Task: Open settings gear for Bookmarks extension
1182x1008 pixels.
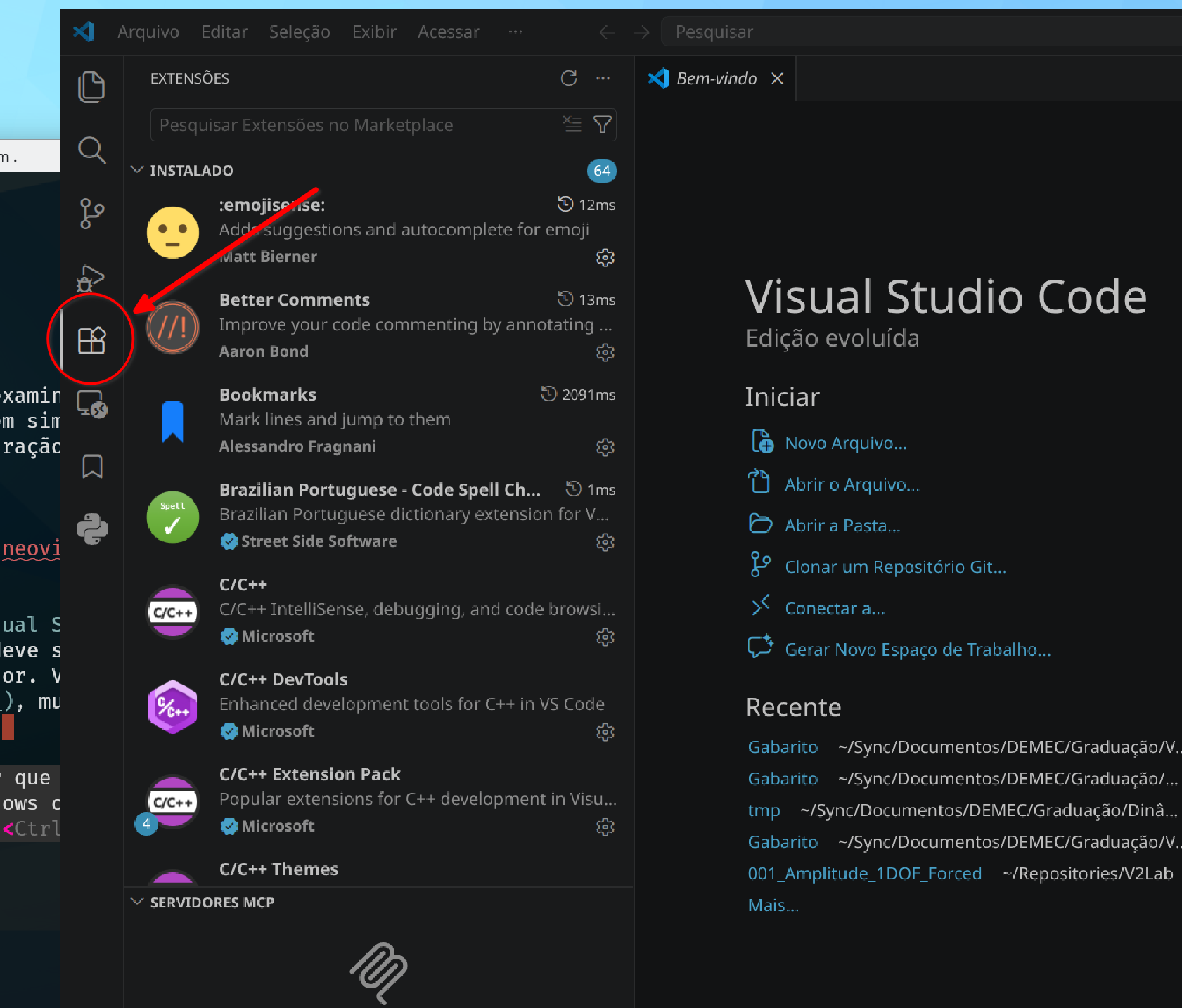Action: (x=605, y=447)
